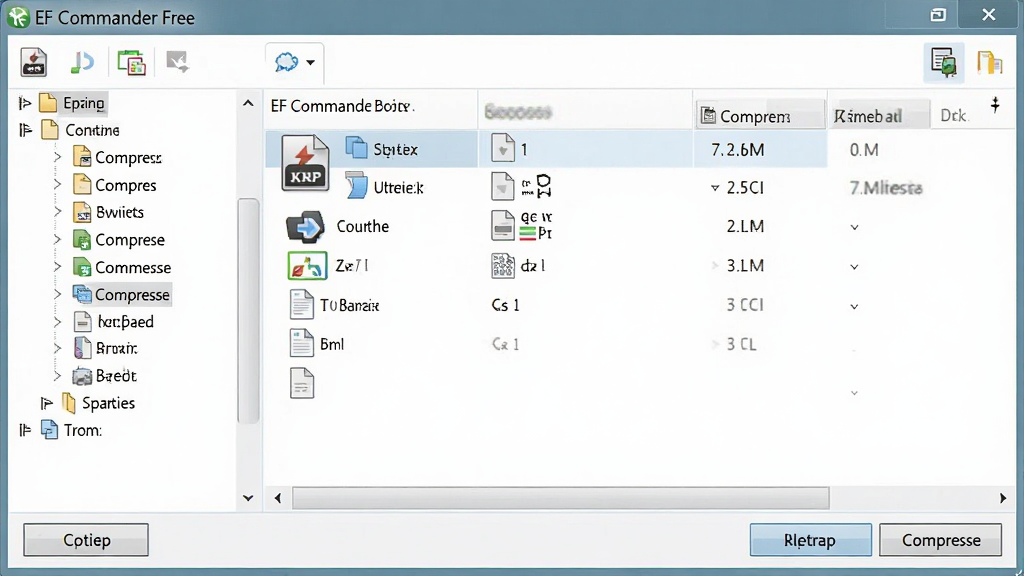
Task: Select the Compress tree item
Action: pos(128,158)
